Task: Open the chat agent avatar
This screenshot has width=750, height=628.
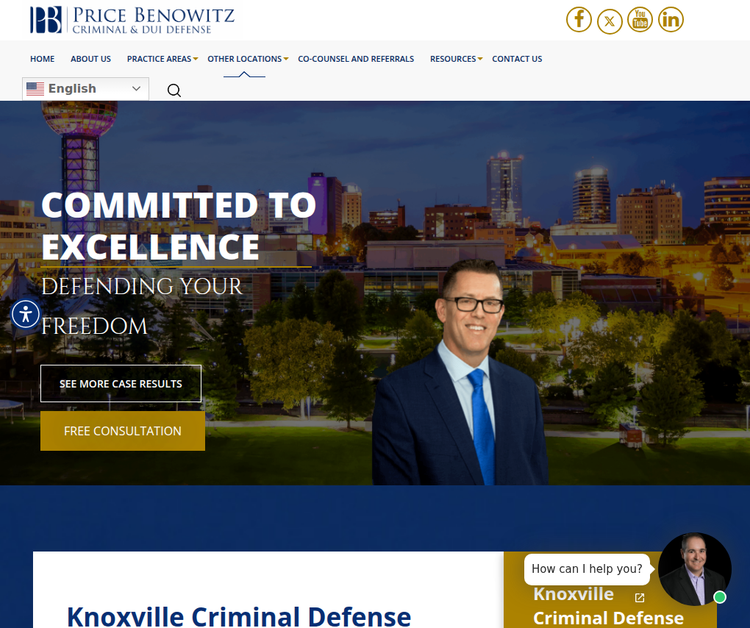Action: click(x=694, y=569)
